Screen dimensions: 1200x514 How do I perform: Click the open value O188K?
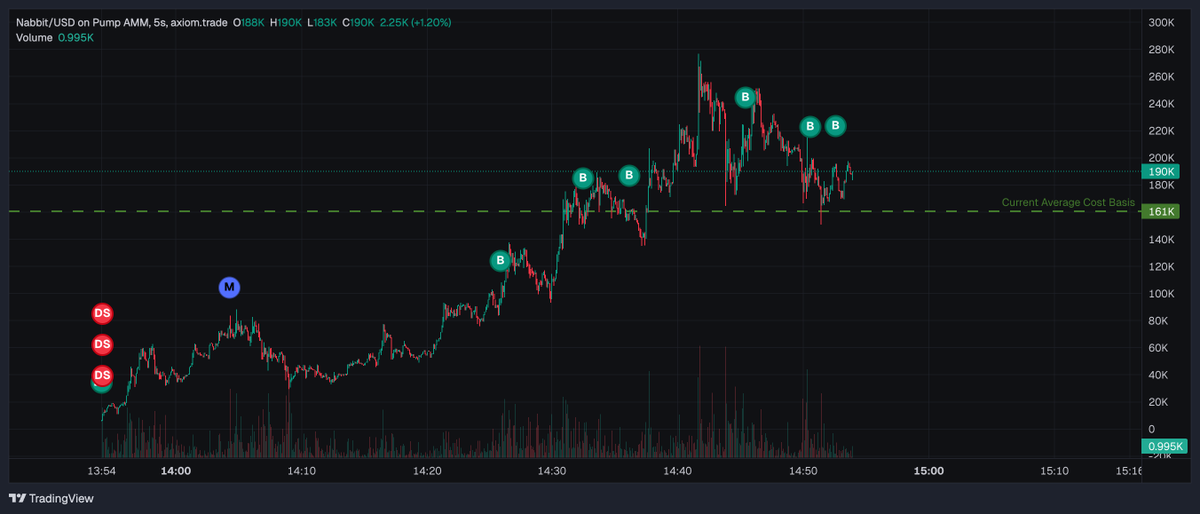click(x=250, y=22)
